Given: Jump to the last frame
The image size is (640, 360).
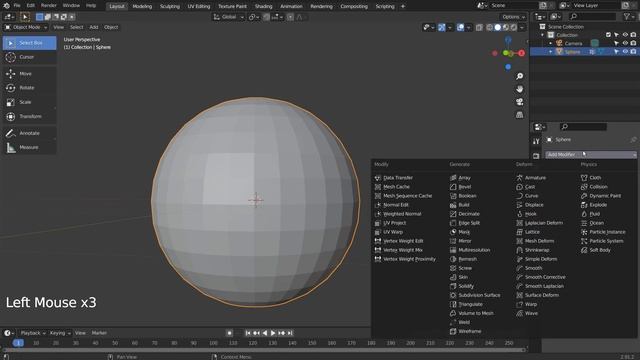Looking at the screenshot, I should coord(290,333).
